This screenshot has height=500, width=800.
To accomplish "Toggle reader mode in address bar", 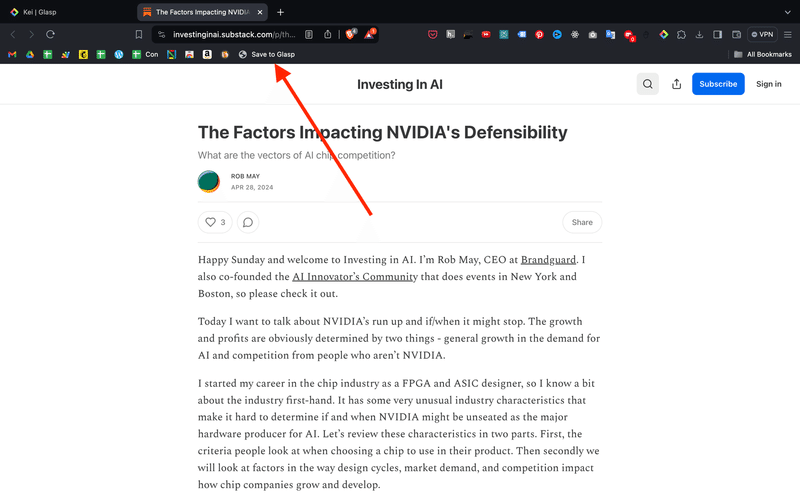I will point(309,34).
